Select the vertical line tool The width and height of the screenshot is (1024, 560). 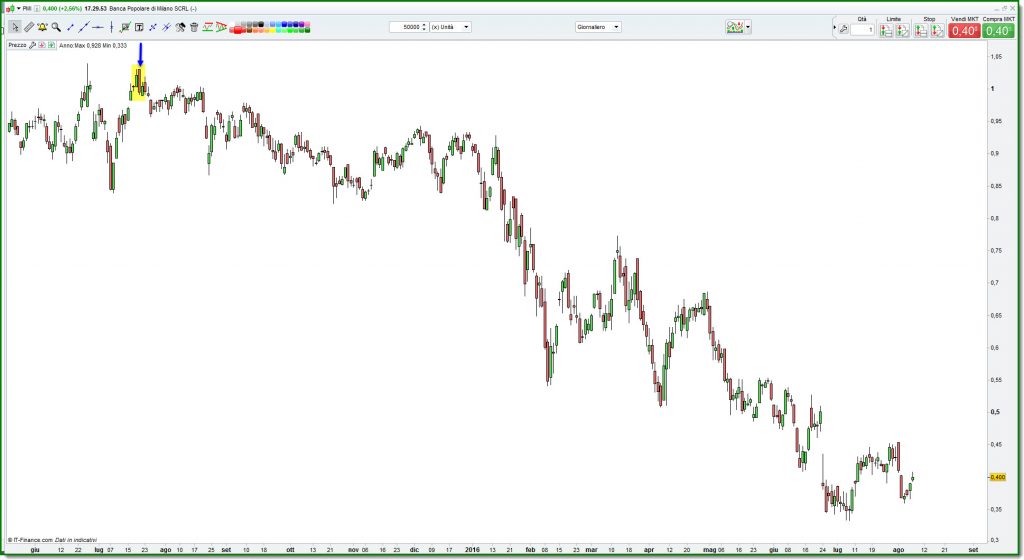[112, 27]
